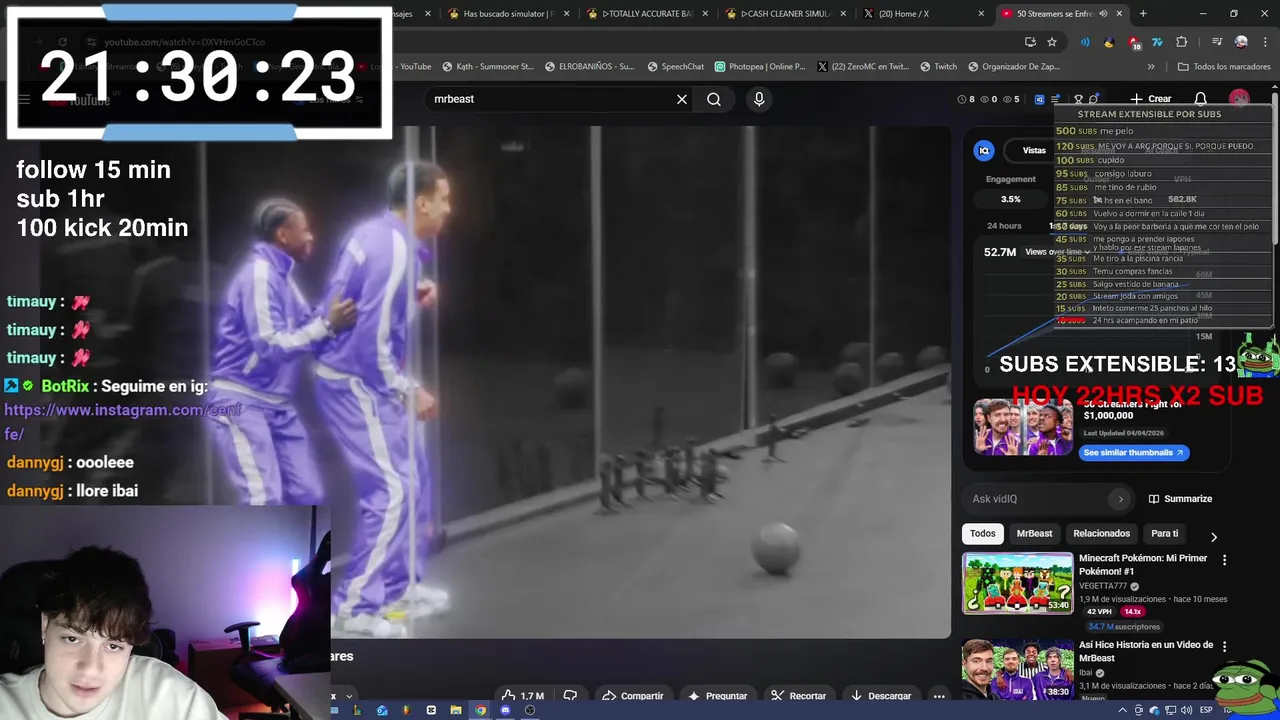Switch to the Has buscado simulator tab
The width and height of the screenshot is (1280, 720).
505,14
